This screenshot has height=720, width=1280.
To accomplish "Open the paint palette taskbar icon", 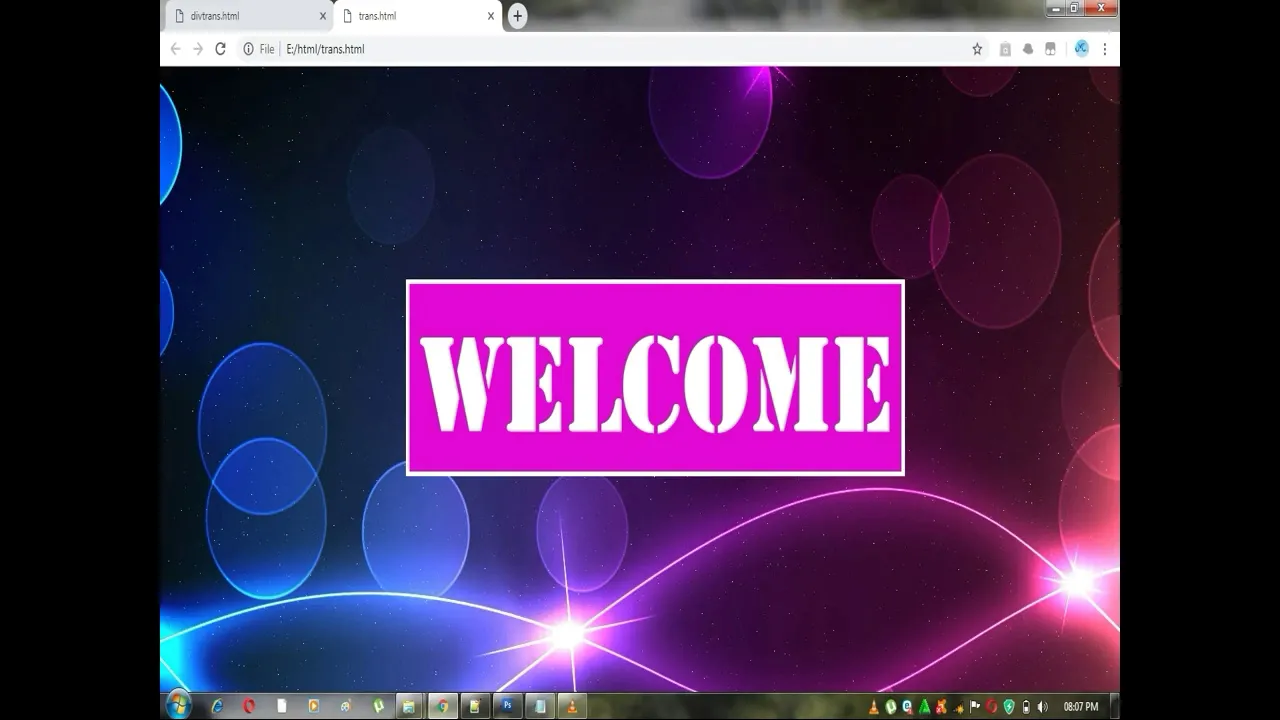I will click(345, 706).
